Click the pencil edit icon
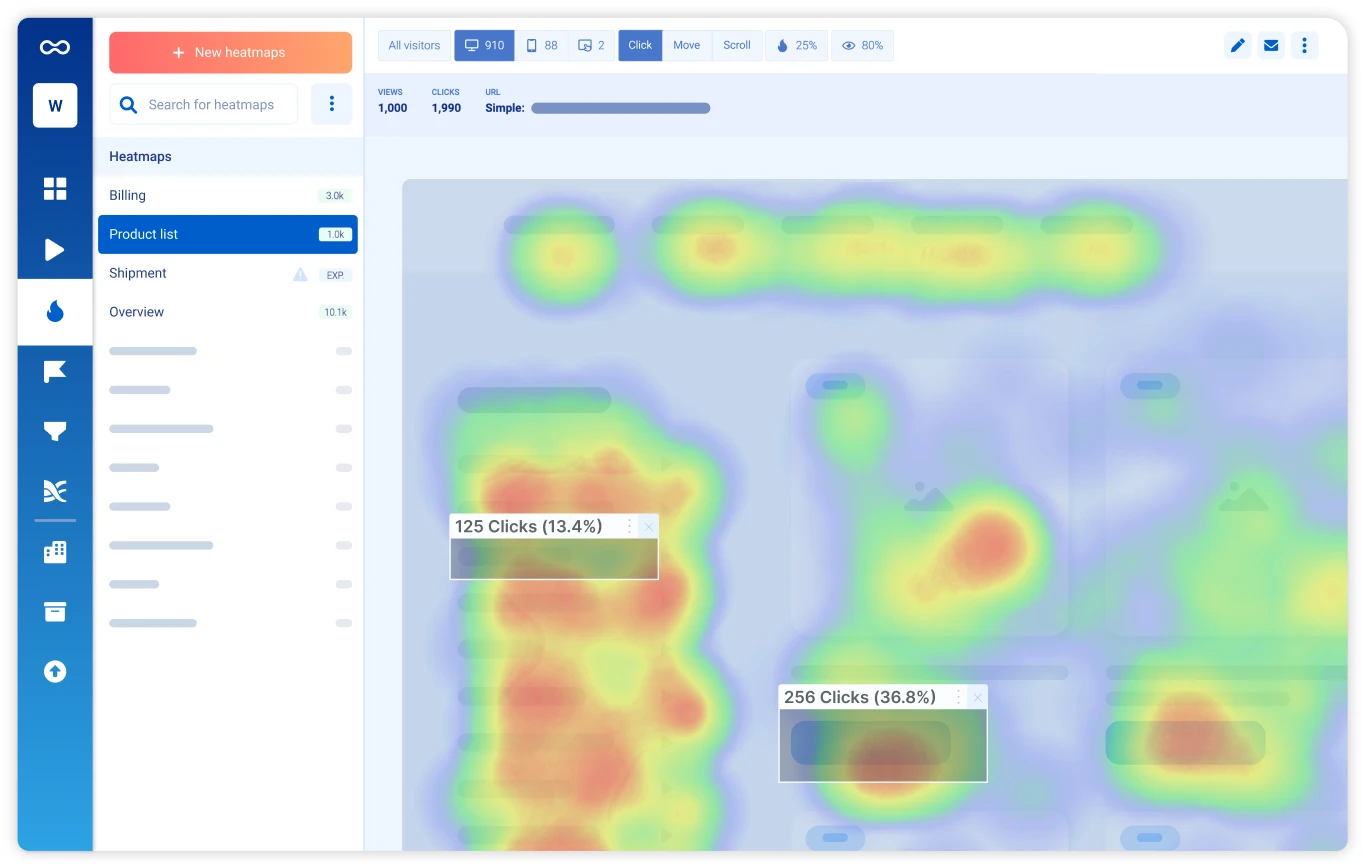The width and height of the screenshot is (1367, 867). click(x=1238, y=45)
